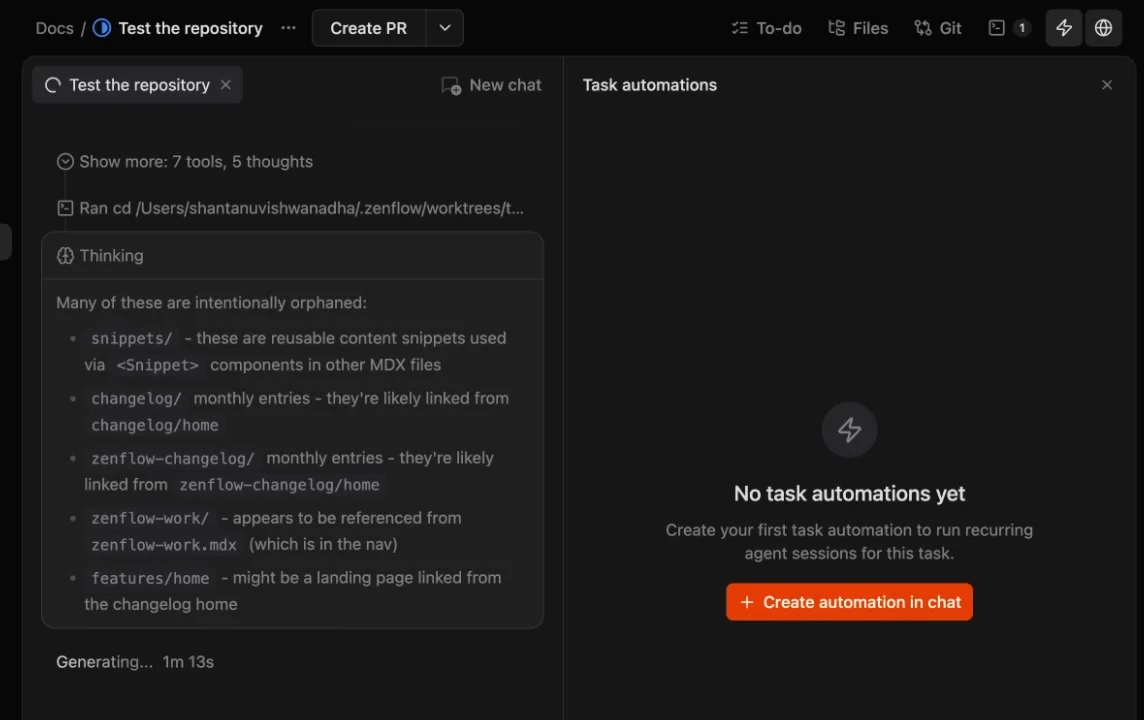Image resolution: width=1144 pixels, height=720 pixels.
Task: Start a New chat
Action: click(491, 85)
